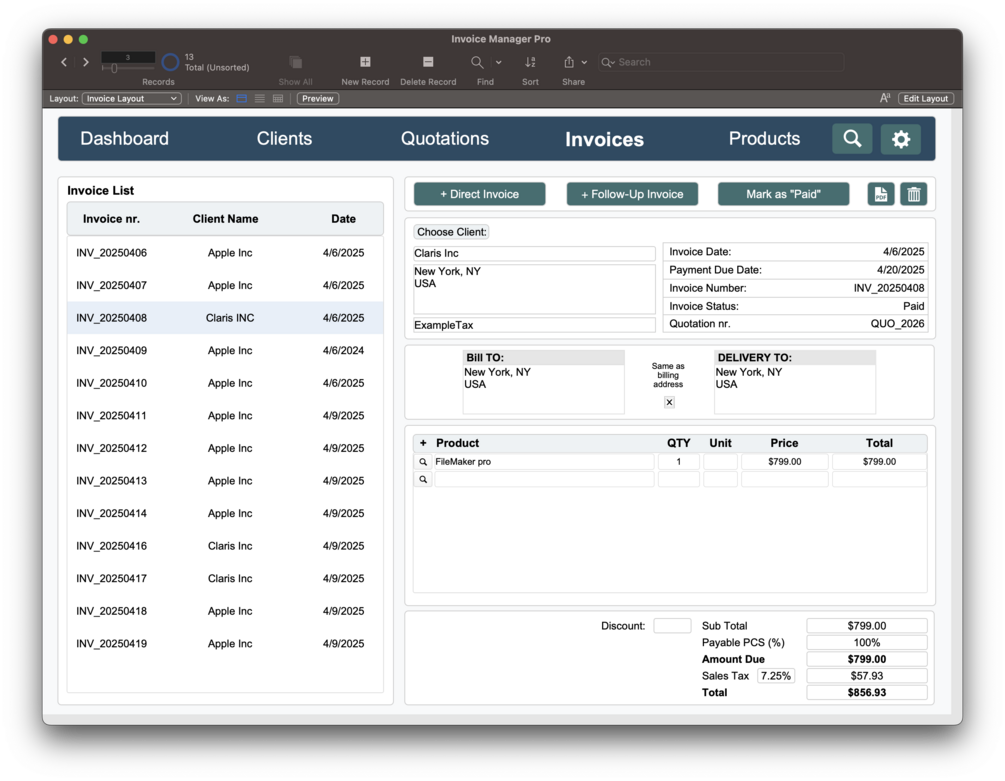Click the Invoice Date value 4/6/2025
This screenshot has height=781, width=1005.
tap(903, 252)
